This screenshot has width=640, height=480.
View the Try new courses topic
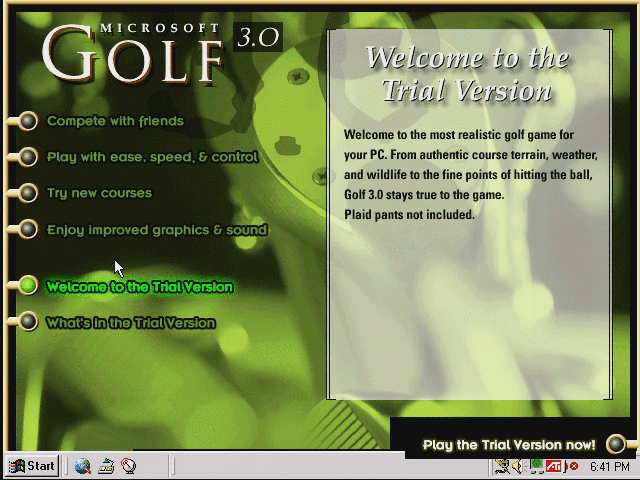99,193
